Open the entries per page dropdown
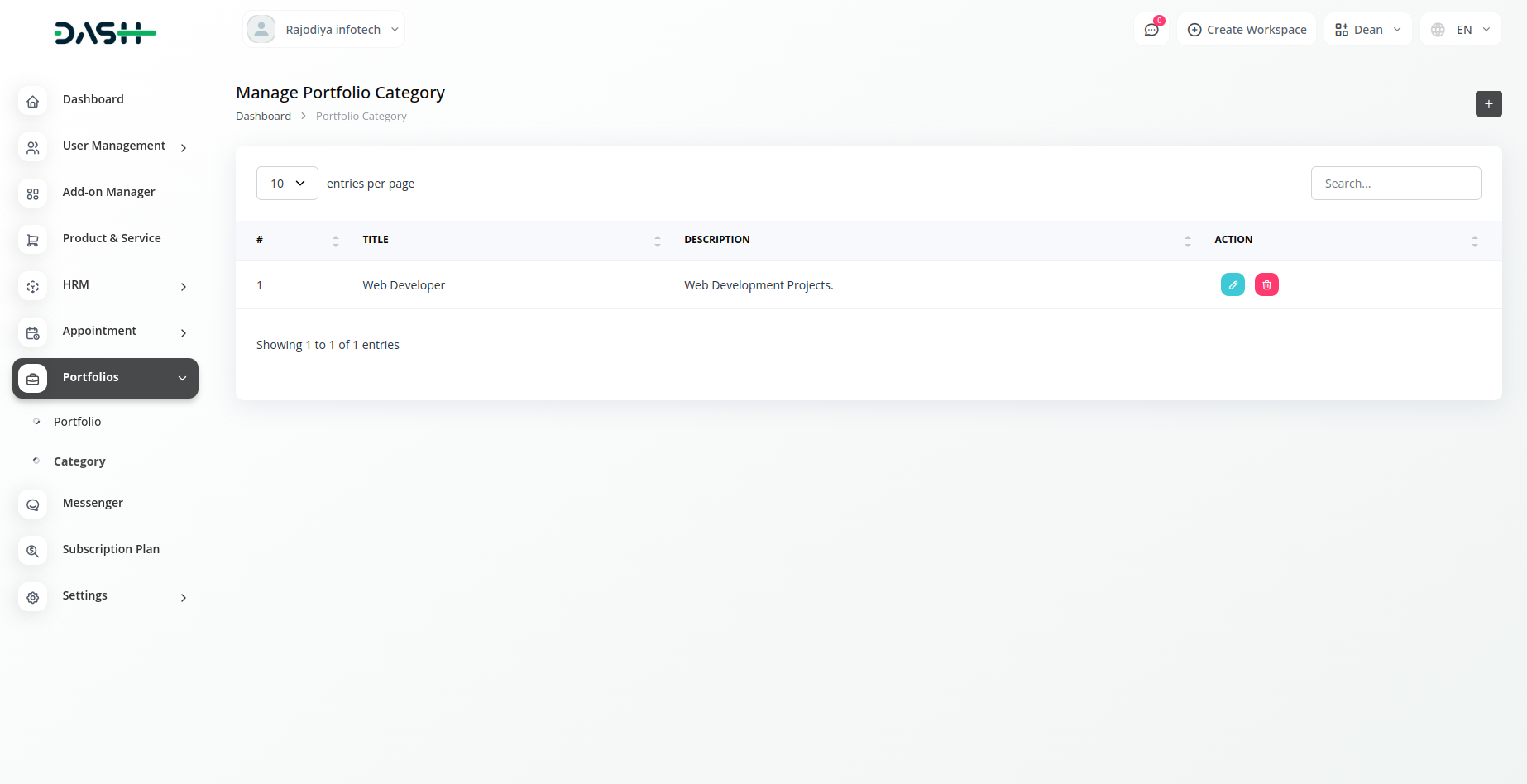 click(287, 184)
